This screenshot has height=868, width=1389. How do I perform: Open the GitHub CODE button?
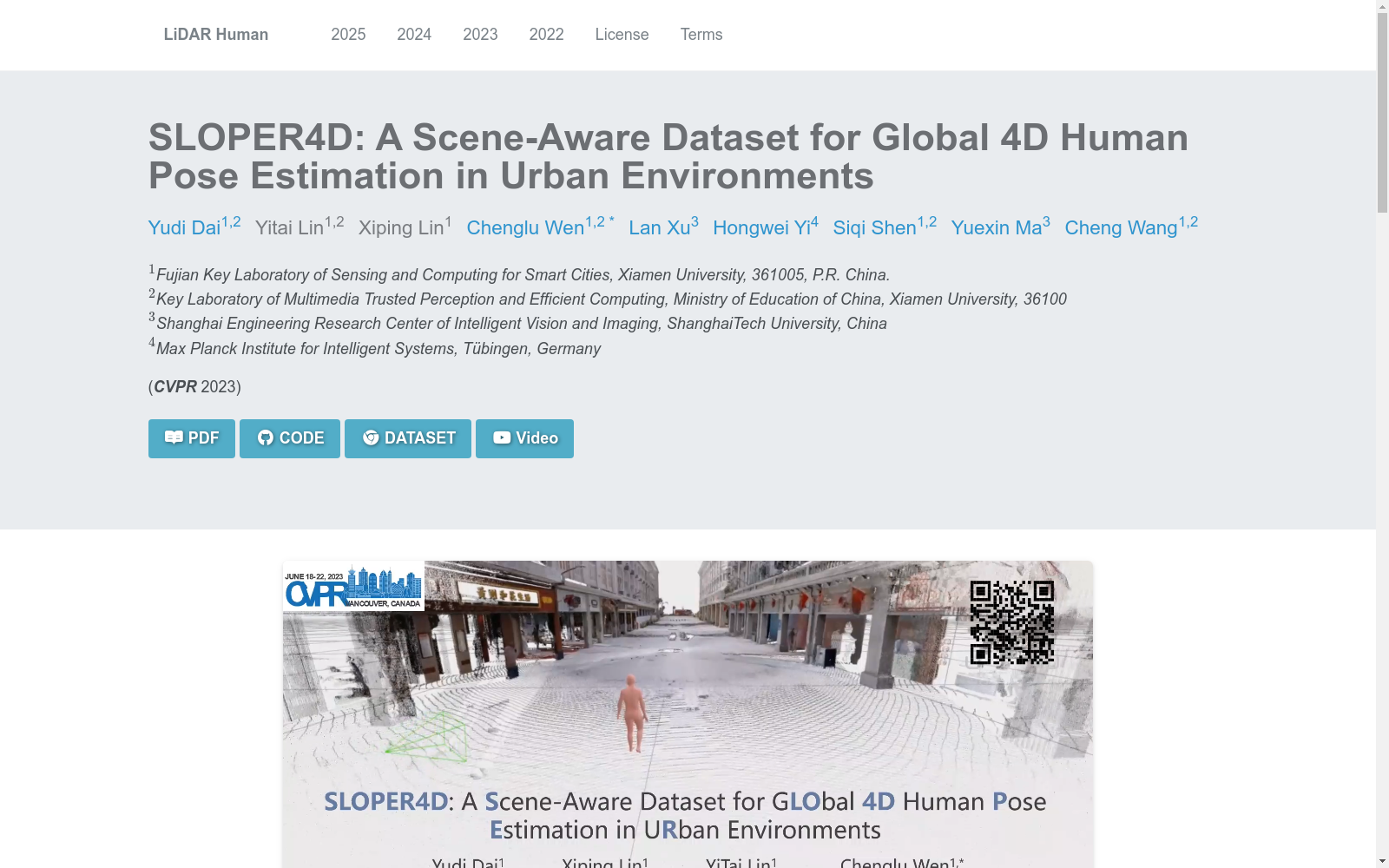(289, 438)
